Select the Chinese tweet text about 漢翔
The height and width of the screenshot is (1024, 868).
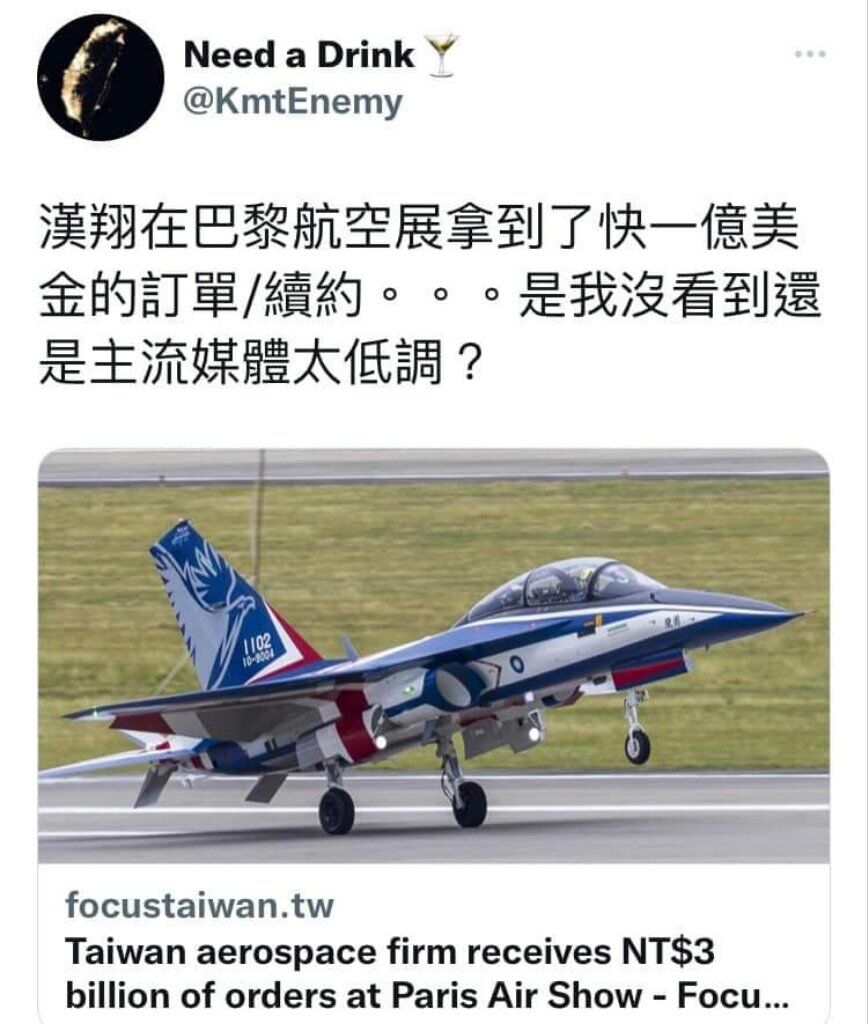click(x=429, y=294)
